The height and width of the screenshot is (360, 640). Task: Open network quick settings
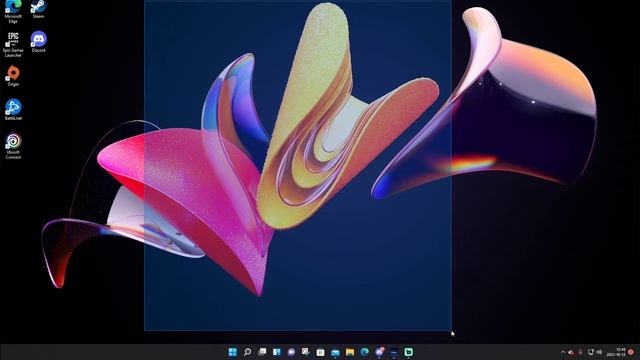pos(590,352)
